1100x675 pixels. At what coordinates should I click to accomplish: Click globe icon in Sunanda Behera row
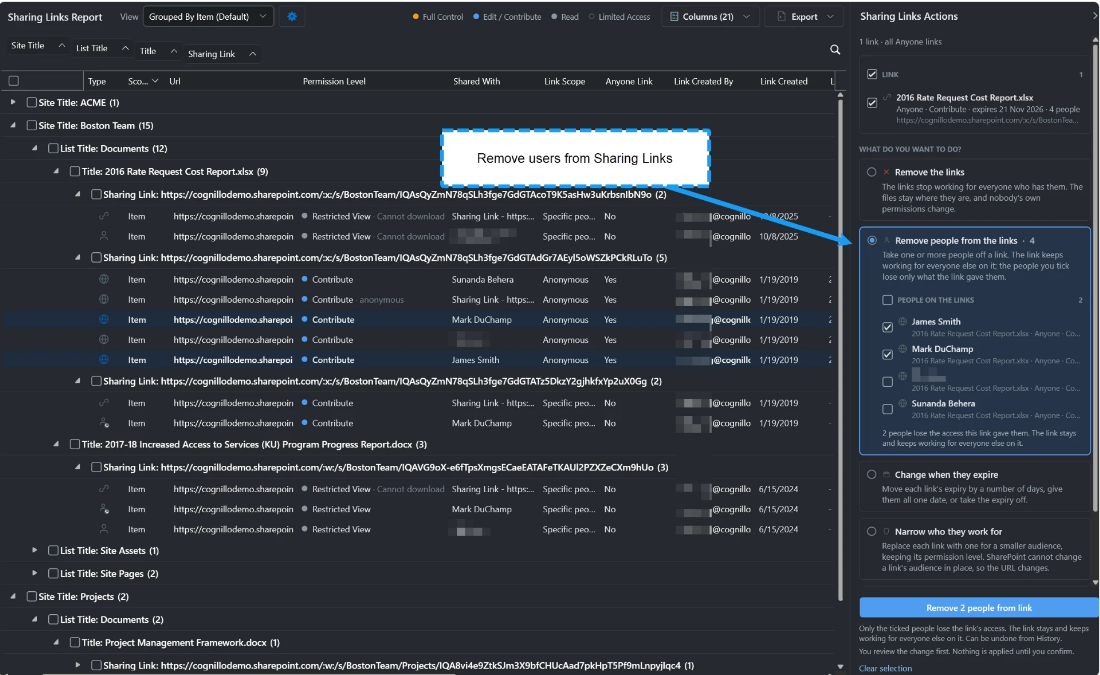pyautogui.click(x=104, y=279)
